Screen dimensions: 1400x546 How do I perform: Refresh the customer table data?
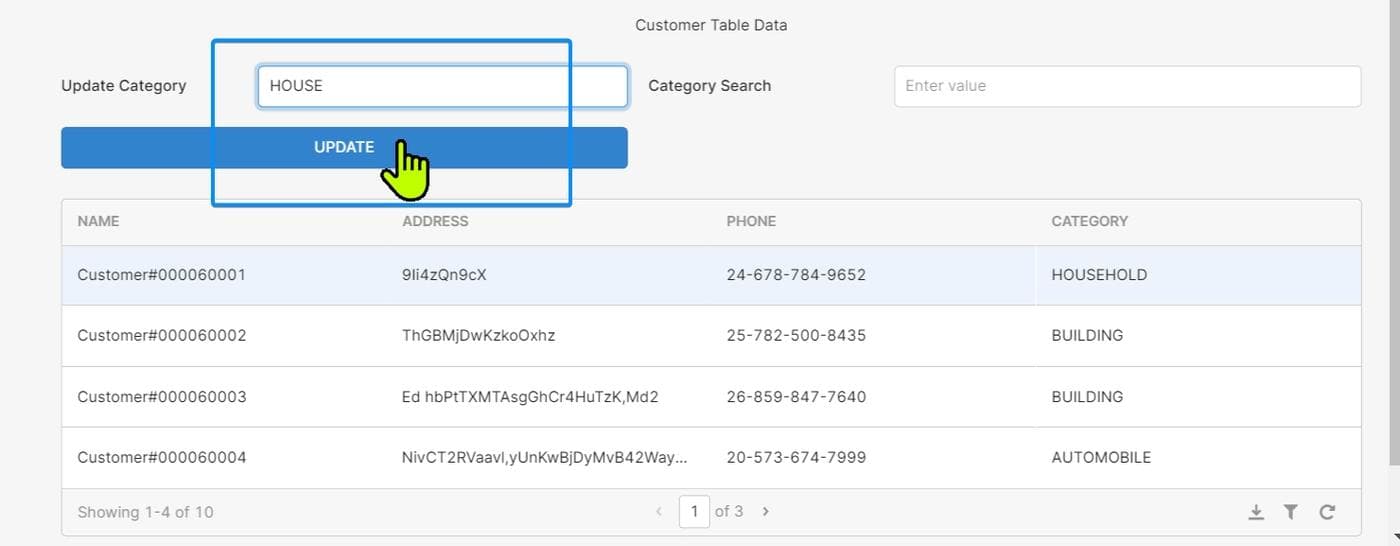pyautogui.click(x=1327, y=512)
